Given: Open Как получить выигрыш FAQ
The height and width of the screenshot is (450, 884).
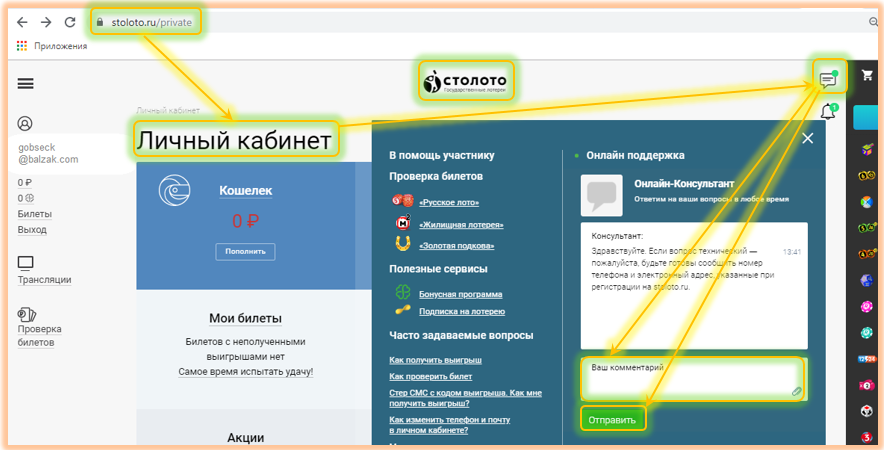Looking at the screenshot, I should (x=435, y=360).
